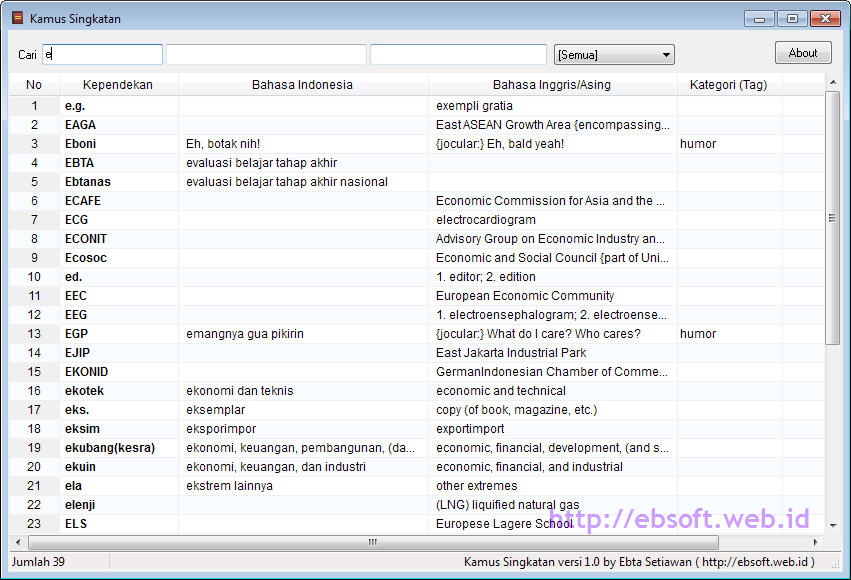The image size is (851, 580).
Task: Click the Kamus Singkatan title bar book icon
Action: pyautogui.click(x=17, y=18)
